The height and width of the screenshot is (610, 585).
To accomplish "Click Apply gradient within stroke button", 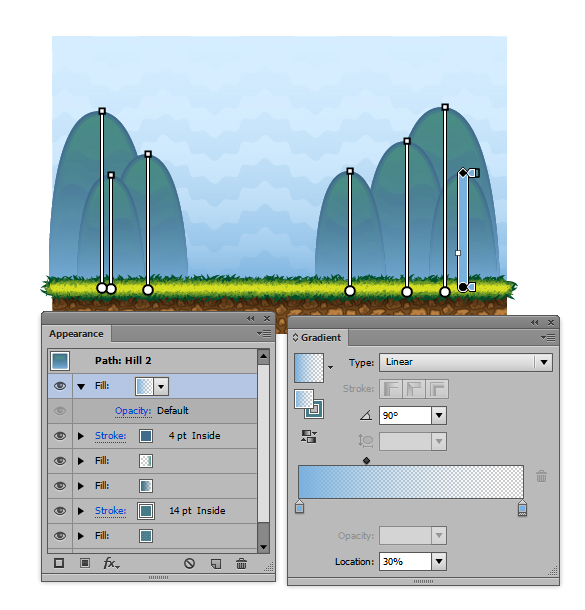I will pyautogui.click(x=391, y=389).
